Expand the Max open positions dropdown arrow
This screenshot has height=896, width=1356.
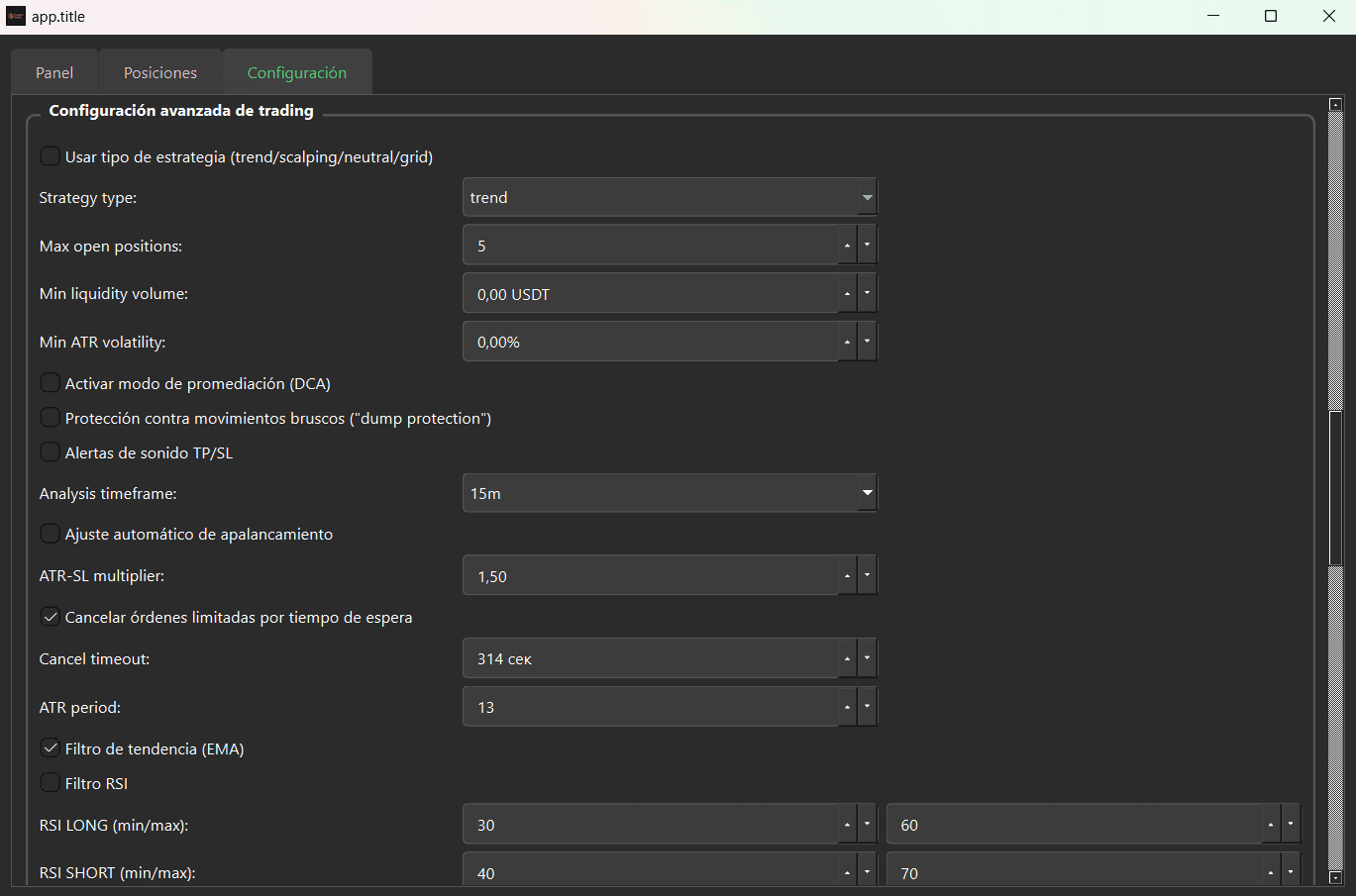click(x=867, y=245)
